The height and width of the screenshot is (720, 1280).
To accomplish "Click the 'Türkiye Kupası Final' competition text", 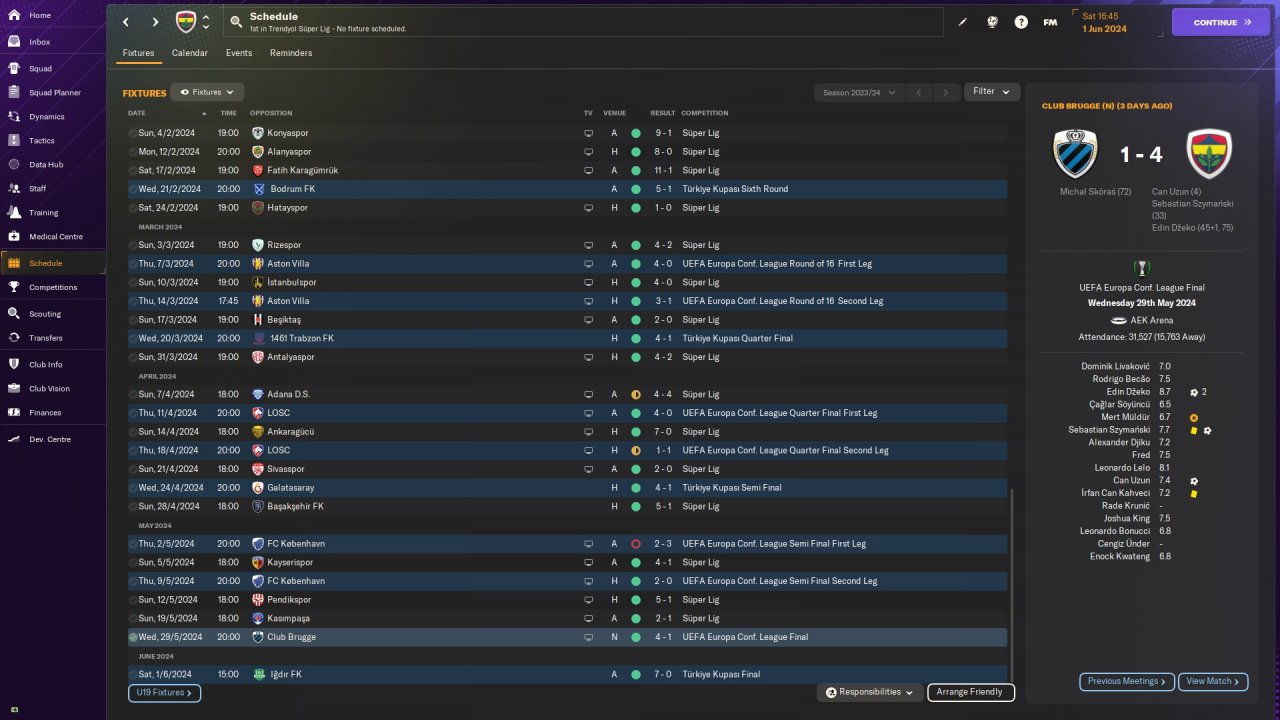I will coord(721,674).
